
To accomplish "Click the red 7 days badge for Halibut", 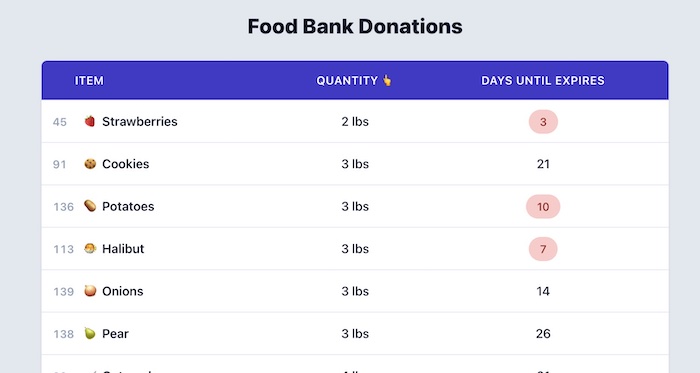I will click(x=543, y=249).
